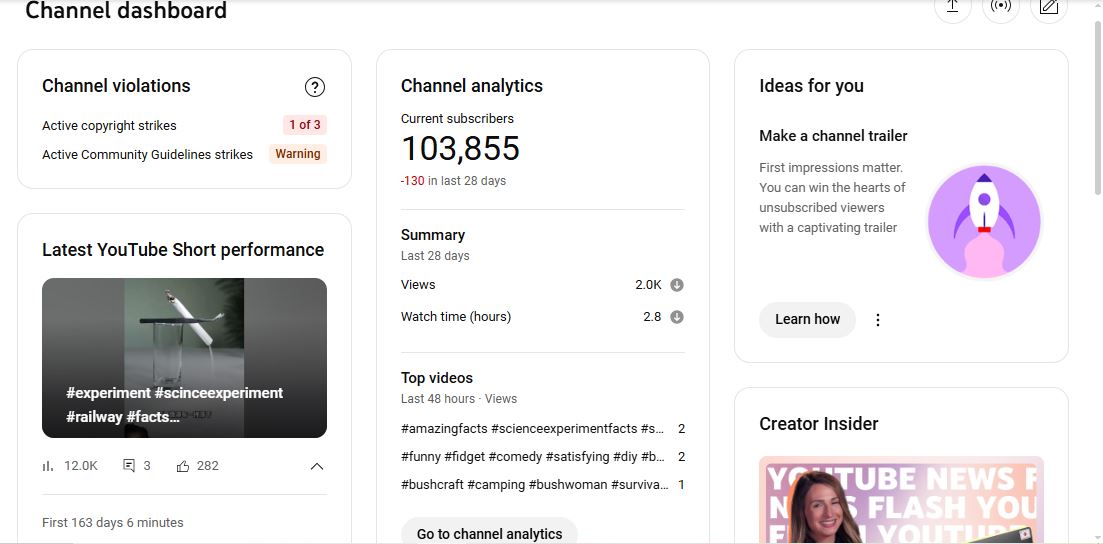Image resolution: width=1103 pixels, height=544 pixels.
Task: Click the comments icon under the Short
Action: pos(129,466)
